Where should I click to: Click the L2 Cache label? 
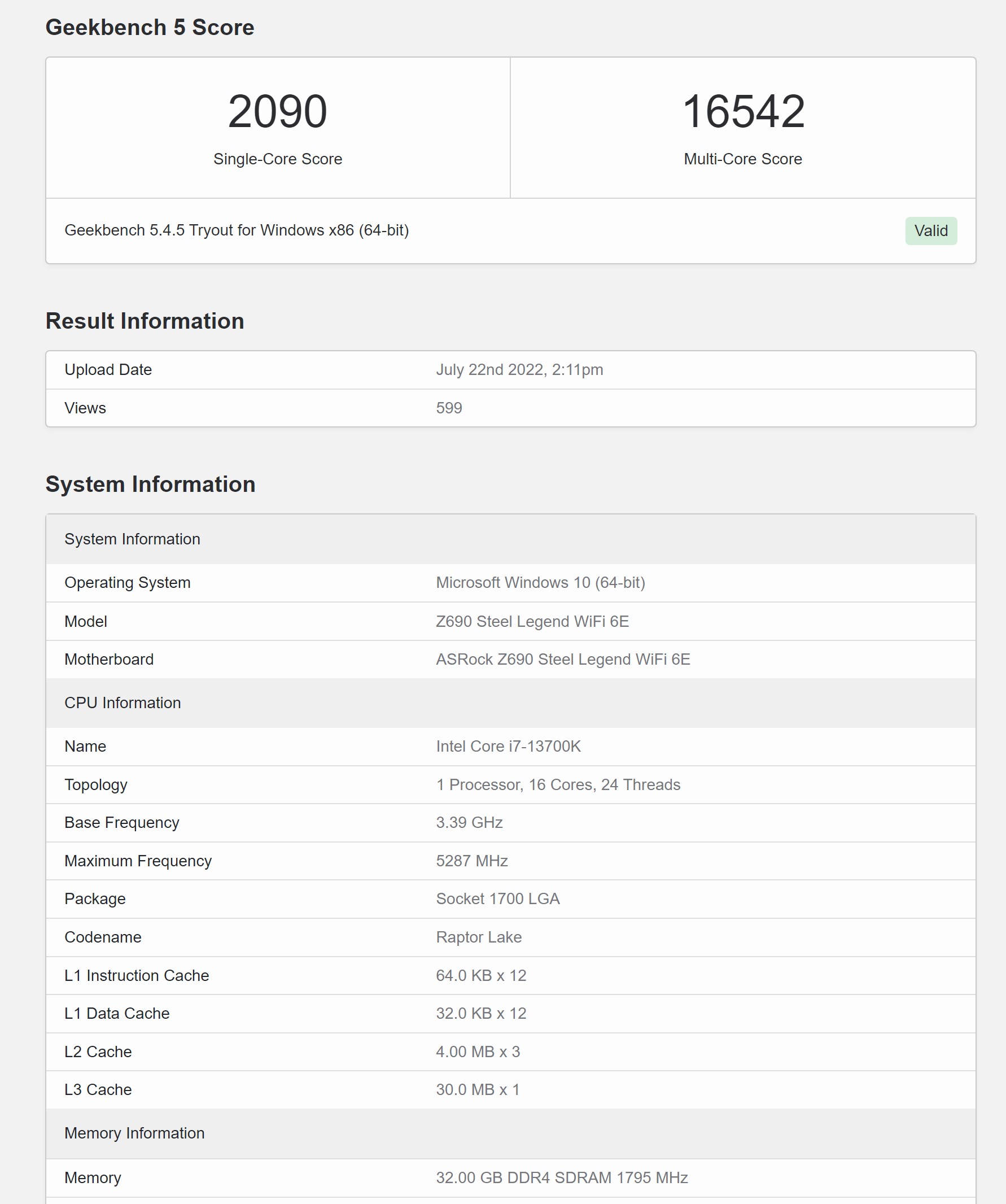[98, 1052]
